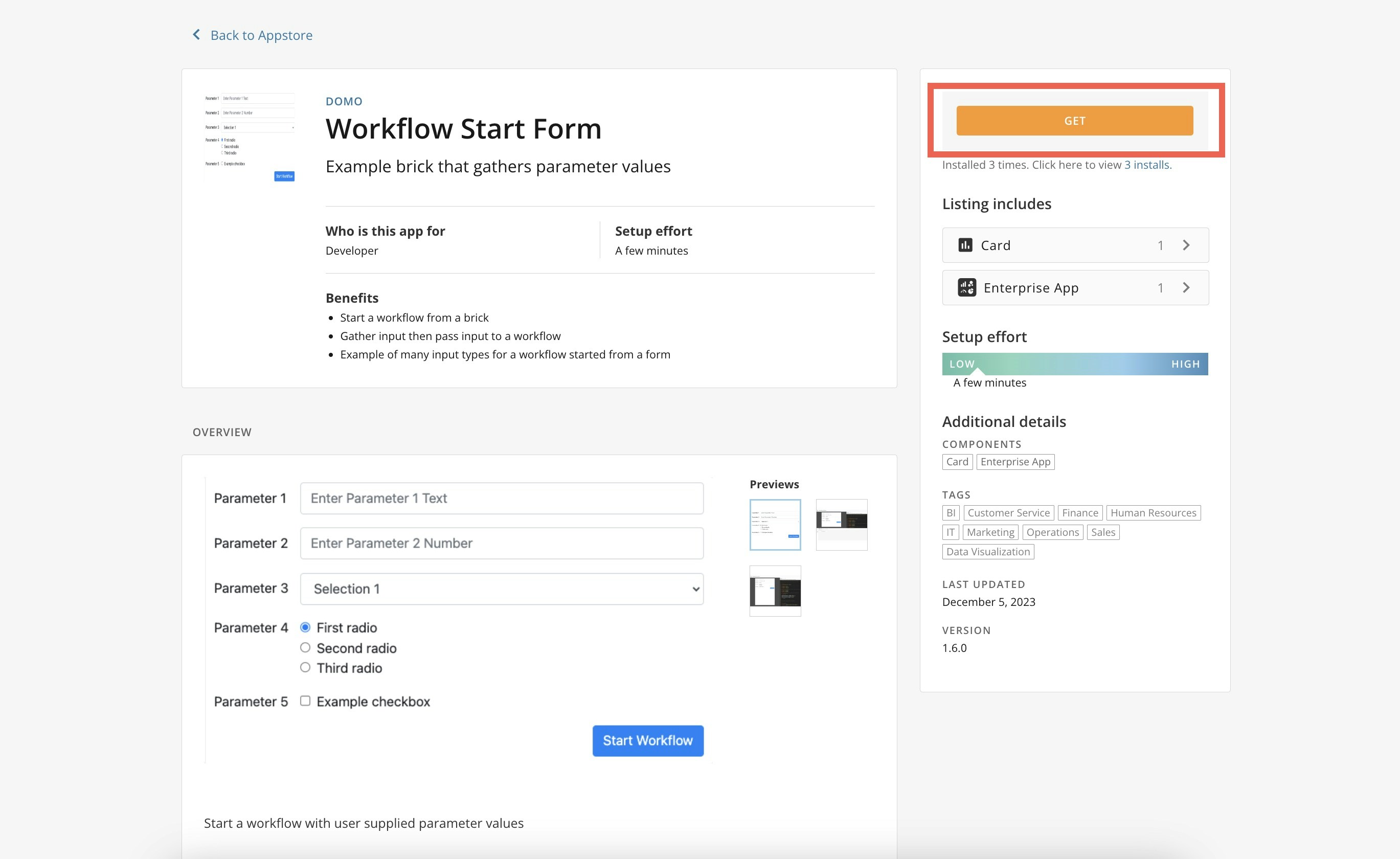Open the Parameter 3 Selection dropdown
Screen dimensions: 1400x859
[x=502, y=589]
